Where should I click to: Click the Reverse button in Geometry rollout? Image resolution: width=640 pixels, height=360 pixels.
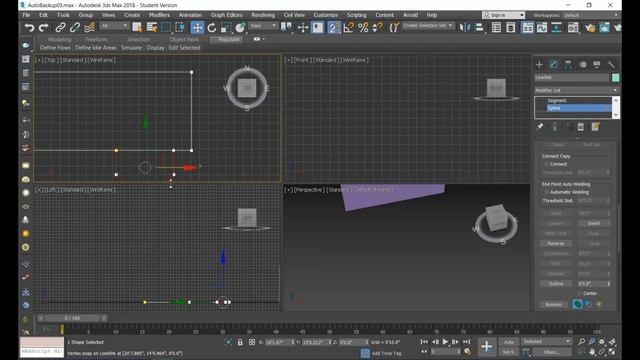tap(556, 243)
